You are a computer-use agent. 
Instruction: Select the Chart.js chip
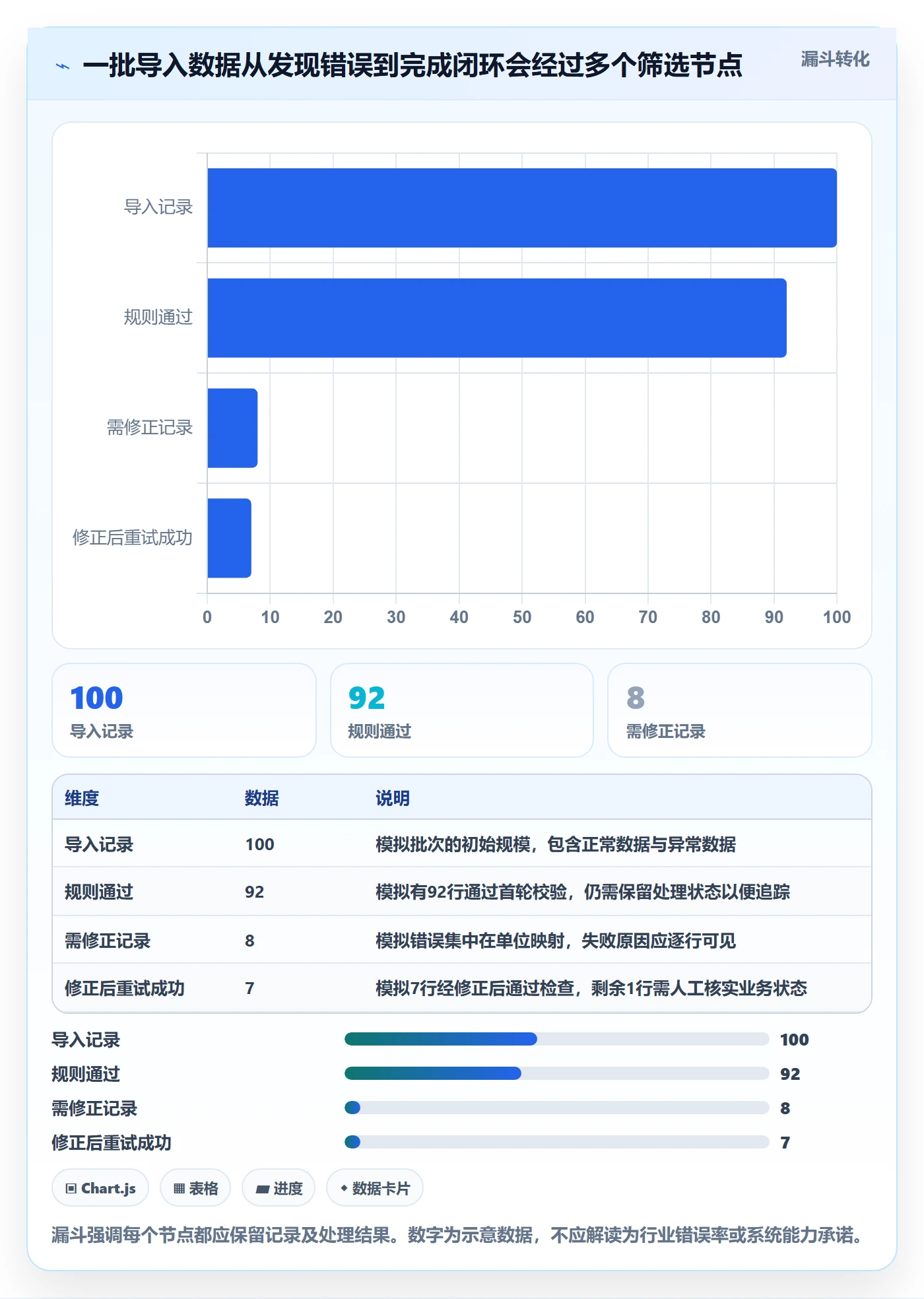100,1188
